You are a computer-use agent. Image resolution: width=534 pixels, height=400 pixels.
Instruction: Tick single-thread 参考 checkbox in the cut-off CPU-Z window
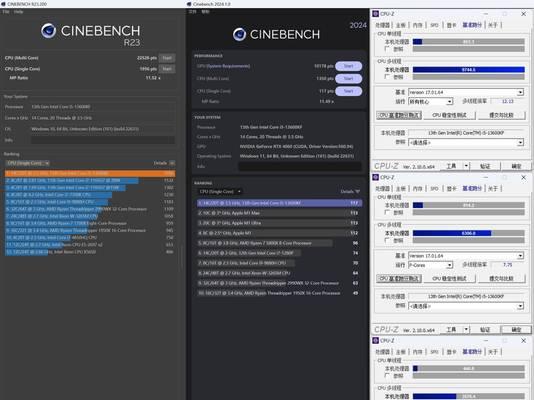(x=387, y=376)
